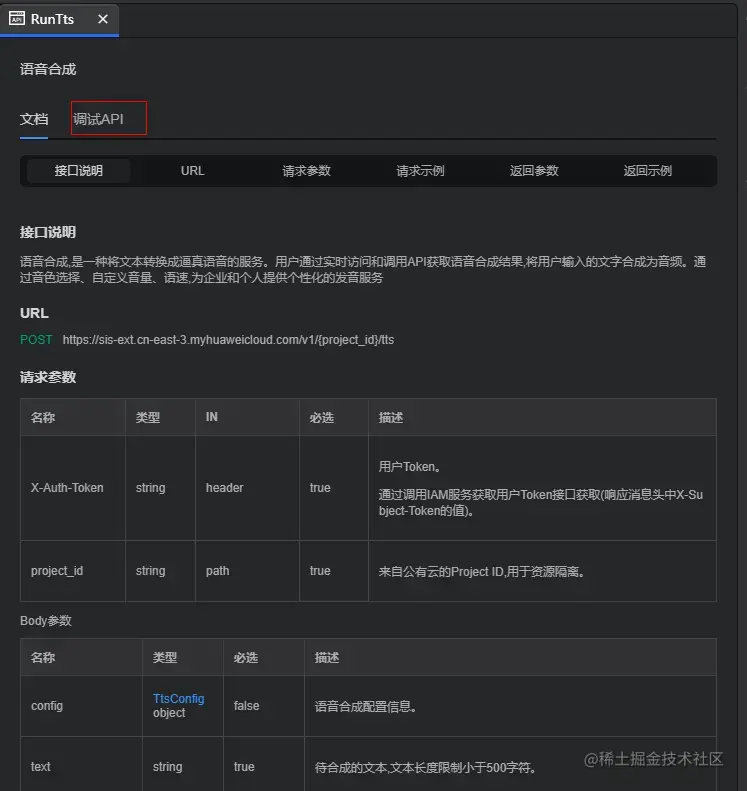Click the 描述 header in request params table
747x791 pixels.
(391, 417)
